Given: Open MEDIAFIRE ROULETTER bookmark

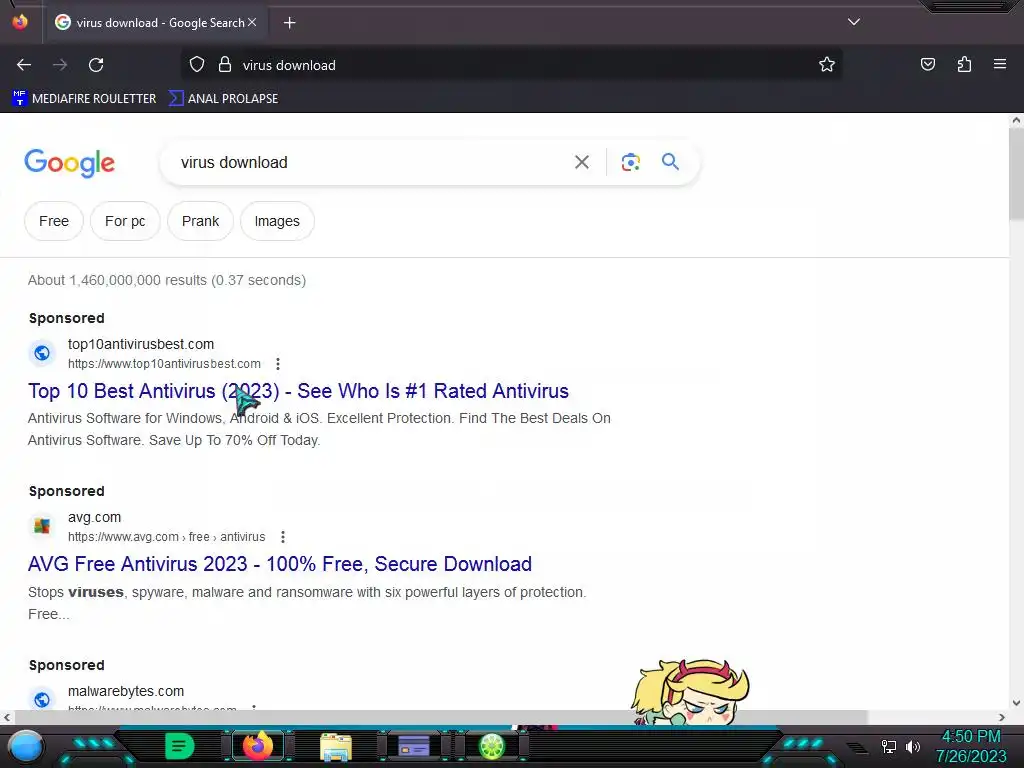Looking at the screenshot, I should point(84,99).
